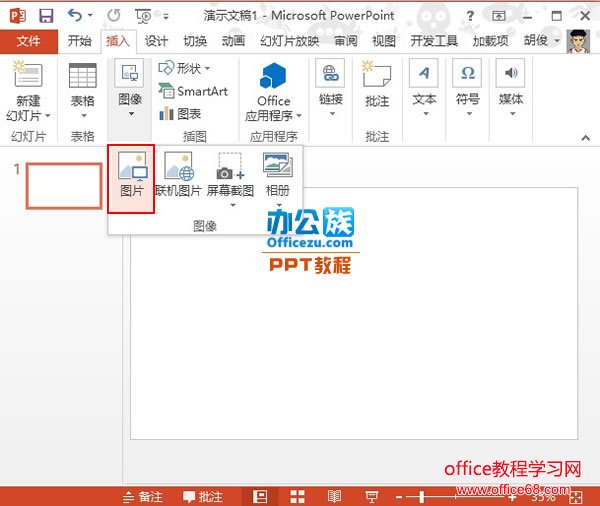Expand Undo history dropdown arrow
This screenshot has width=600, height=506.
coord(90,15)
